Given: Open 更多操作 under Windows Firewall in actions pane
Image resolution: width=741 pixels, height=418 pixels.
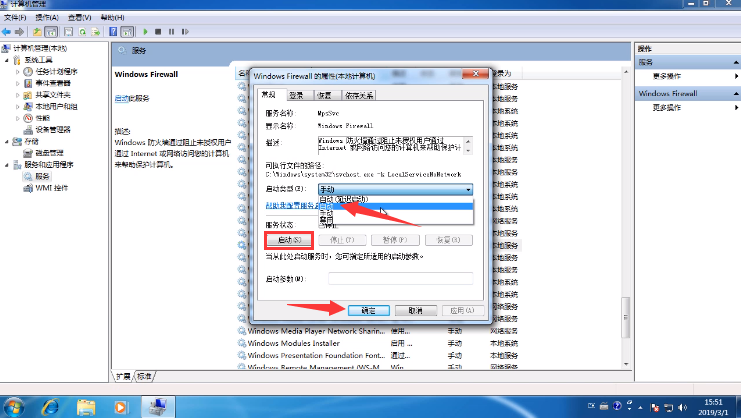Looking at the screenshot, I should tap(667, 108).
